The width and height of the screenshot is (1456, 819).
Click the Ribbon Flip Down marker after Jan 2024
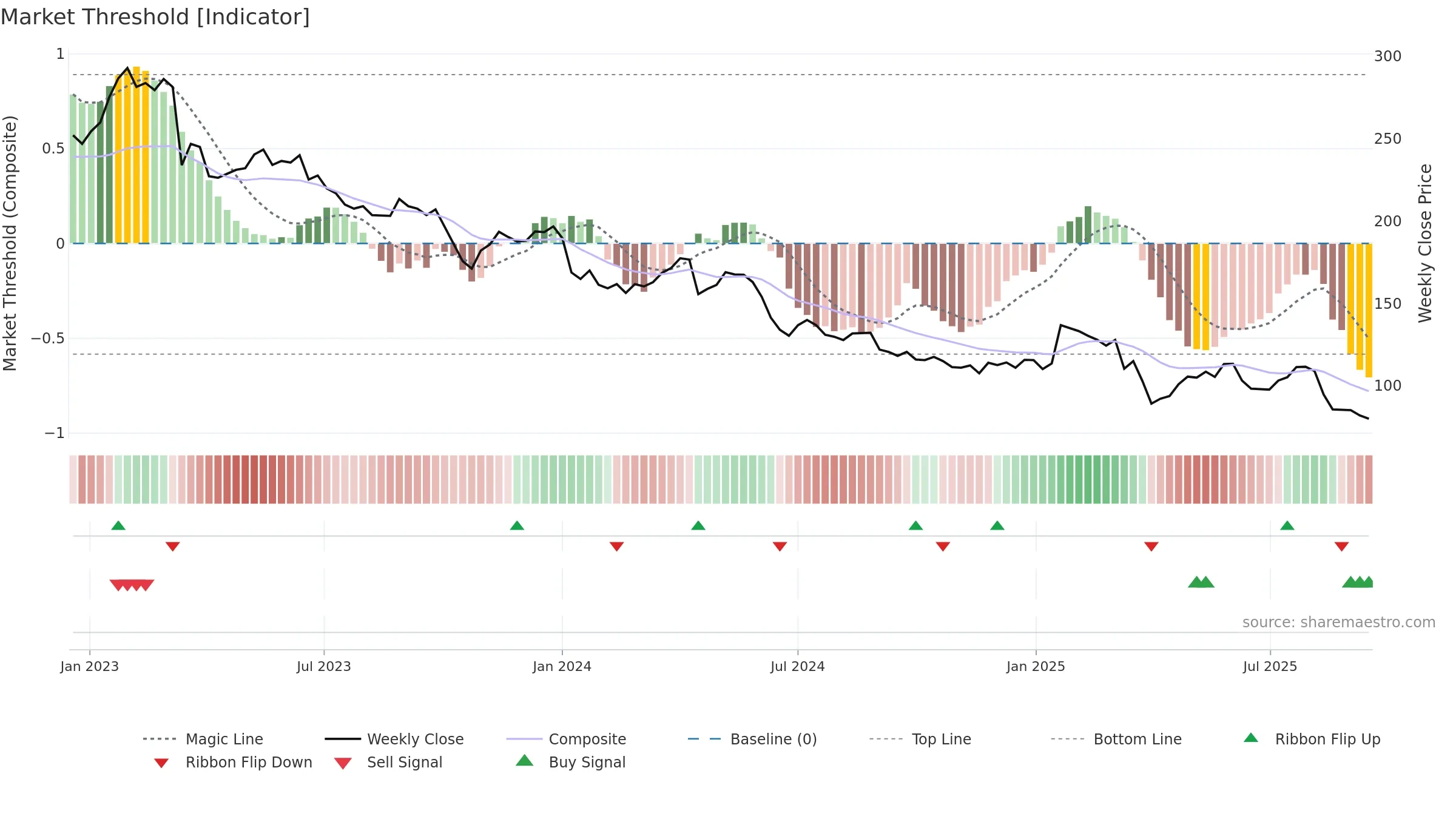pos(617,547)
